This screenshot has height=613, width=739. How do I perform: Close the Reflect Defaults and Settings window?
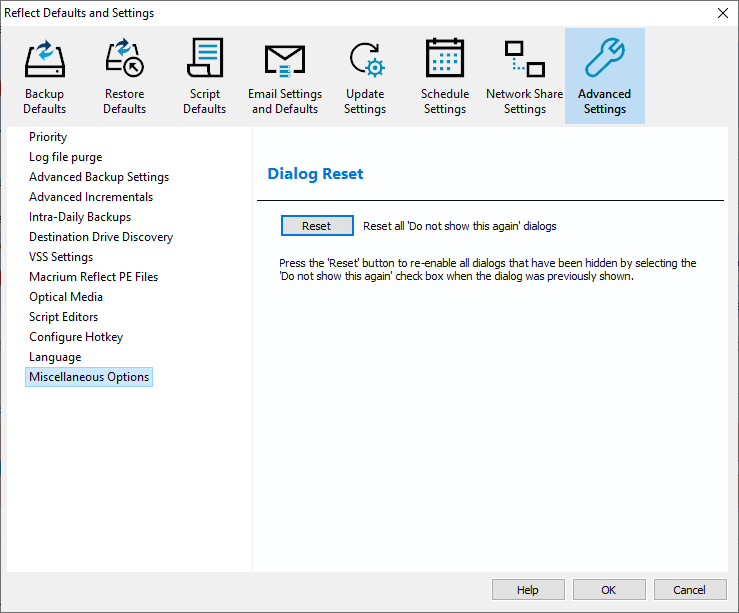[x=722, y=13]
